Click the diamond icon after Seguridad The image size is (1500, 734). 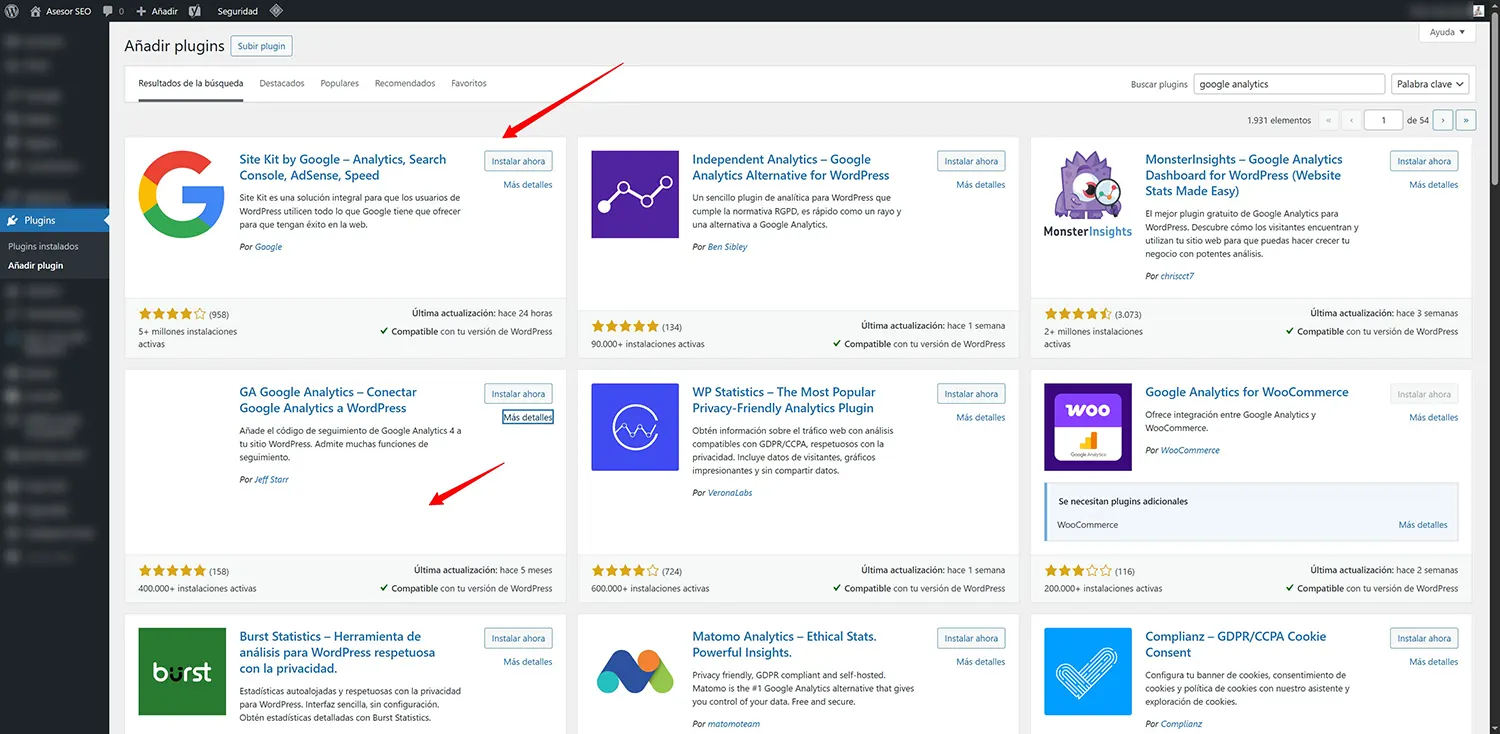coord(275,11)
